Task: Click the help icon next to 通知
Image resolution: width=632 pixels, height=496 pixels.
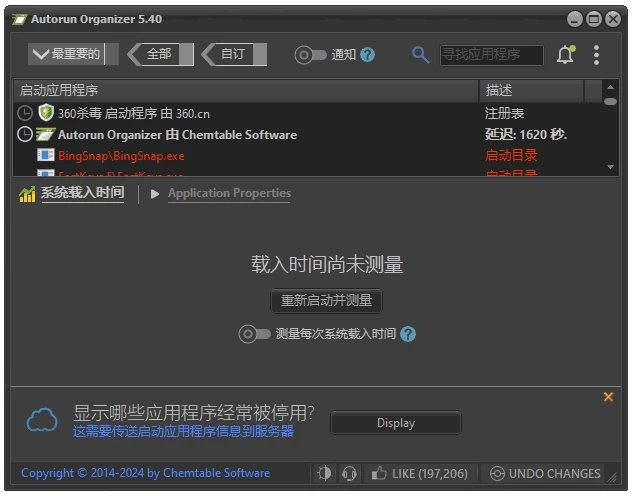Action: coord(367,55)
